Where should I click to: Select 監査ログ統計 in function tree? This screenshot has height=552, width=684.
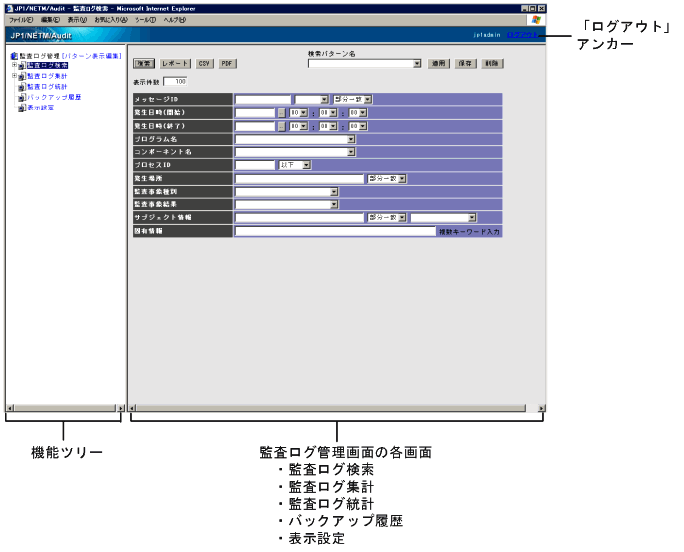tap(48, 86)
